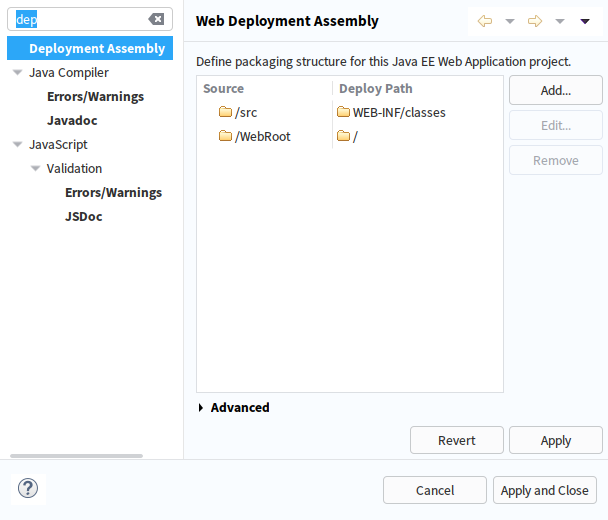Click the forward navigation arrow icon
608x520 pixels.
click(x=535, y=21)
